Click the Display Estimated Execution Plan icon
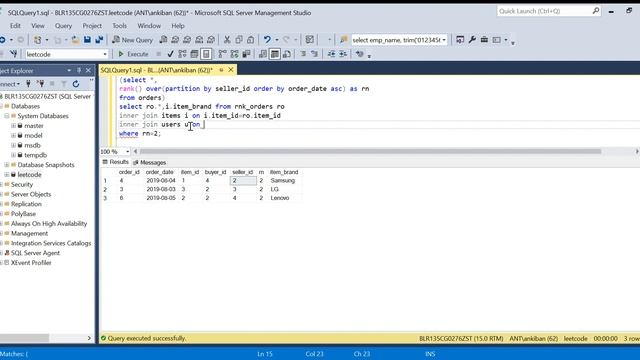 tap(182, 54)
